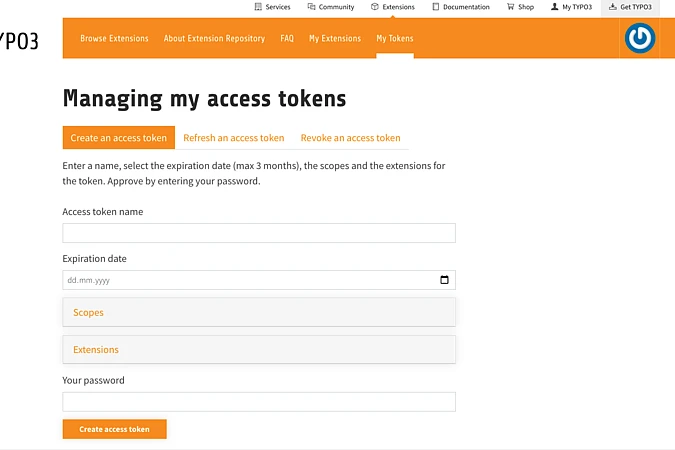The image size is (675, 450).
Task: Switch to Refresh an access token tab
Action: [234, 138]
